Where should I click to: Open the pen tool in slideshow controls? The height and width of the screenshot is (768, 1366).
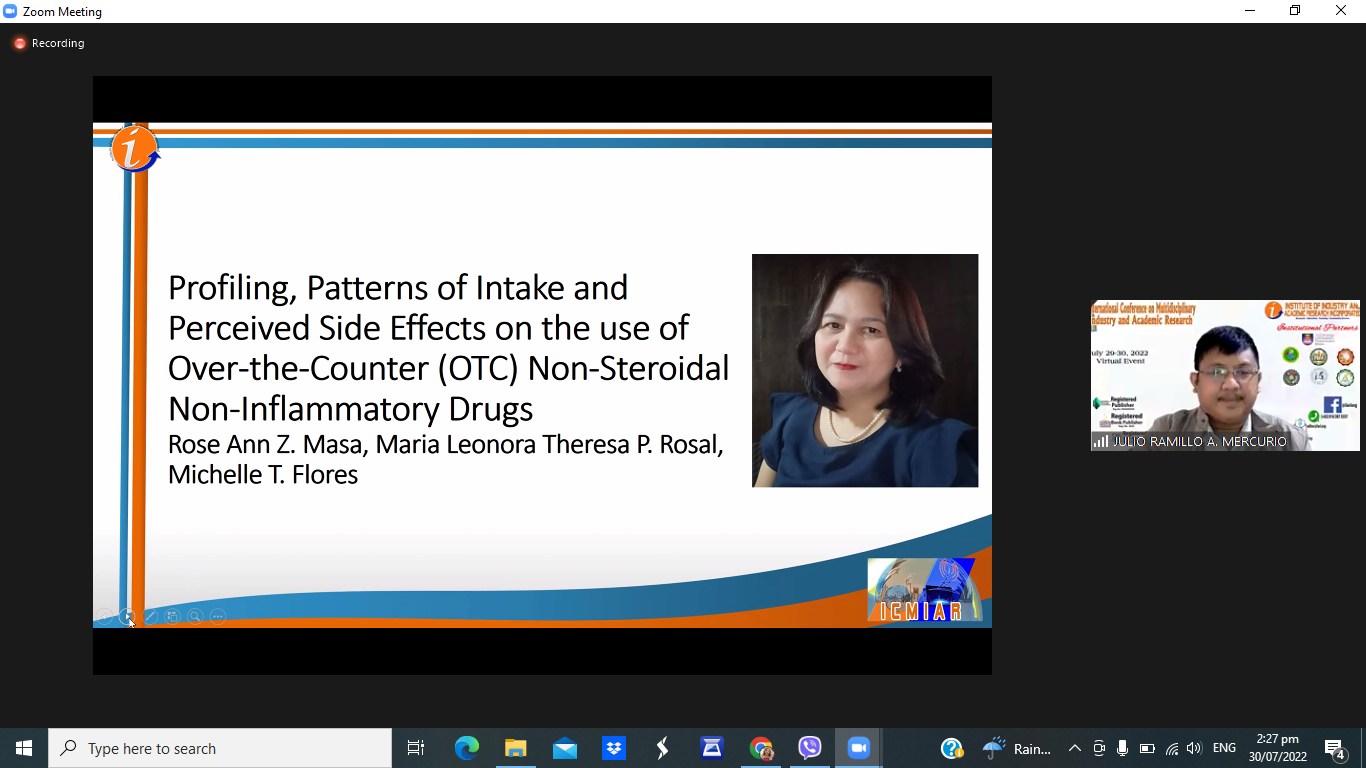tap(150, 617)
